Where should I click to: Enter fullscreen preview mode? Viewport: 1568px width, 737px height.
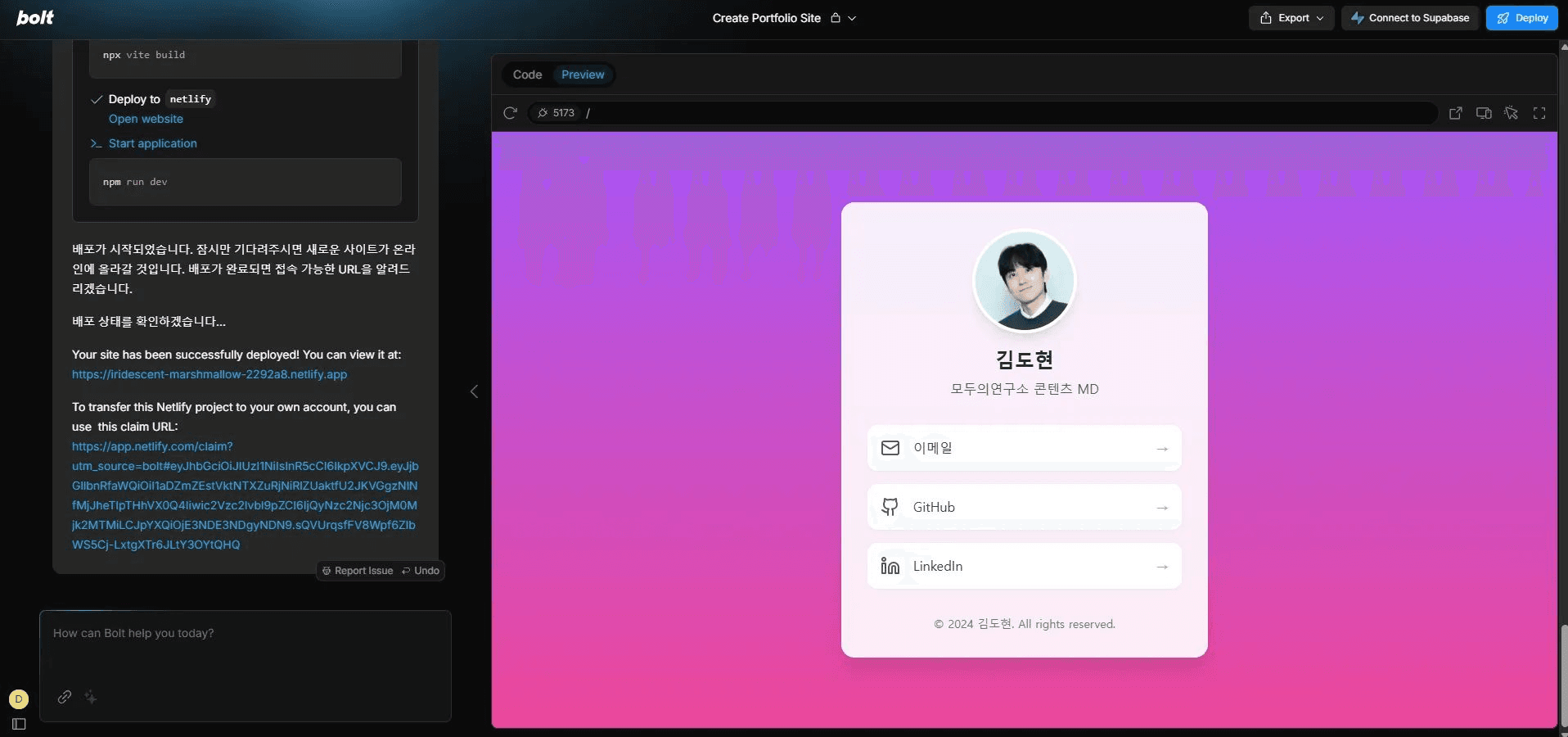[x=1539, y=113]
